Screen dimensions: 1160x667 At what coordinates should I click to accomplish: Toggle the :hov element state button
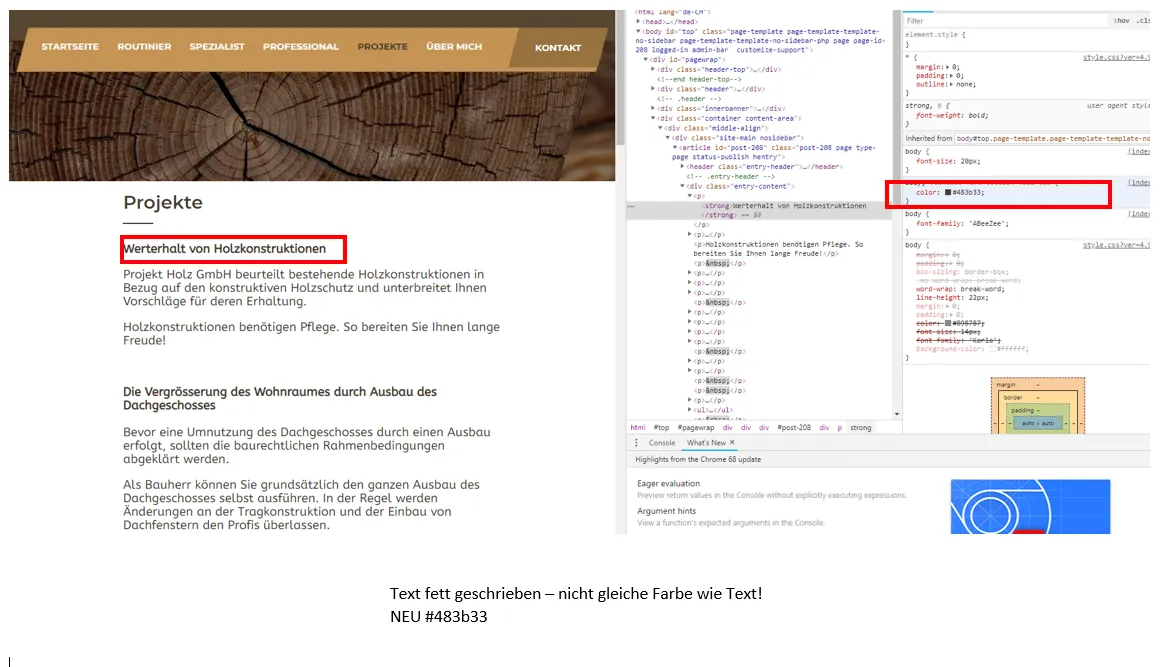pos(1122,21)
